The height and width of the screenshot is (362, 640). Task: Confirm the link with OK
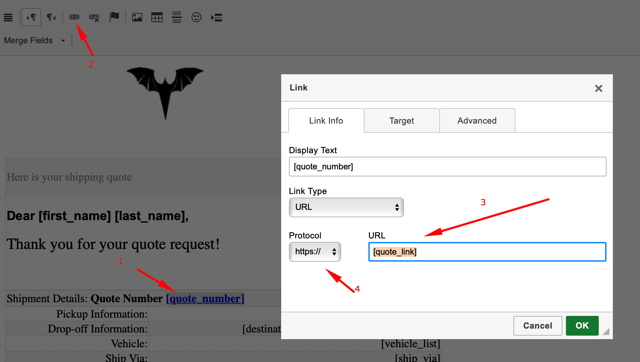click(x=582, y=326)
